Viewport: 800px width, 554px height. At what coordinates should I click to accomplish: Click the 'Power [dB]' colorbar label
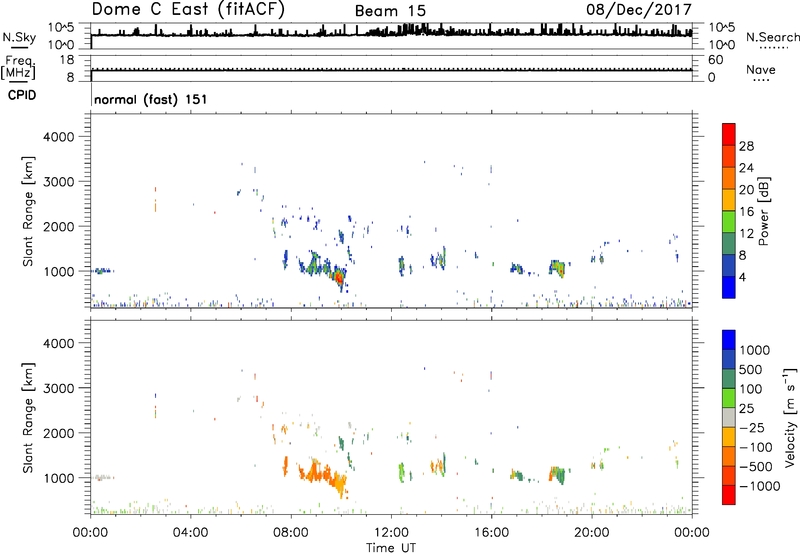(763, 212)
